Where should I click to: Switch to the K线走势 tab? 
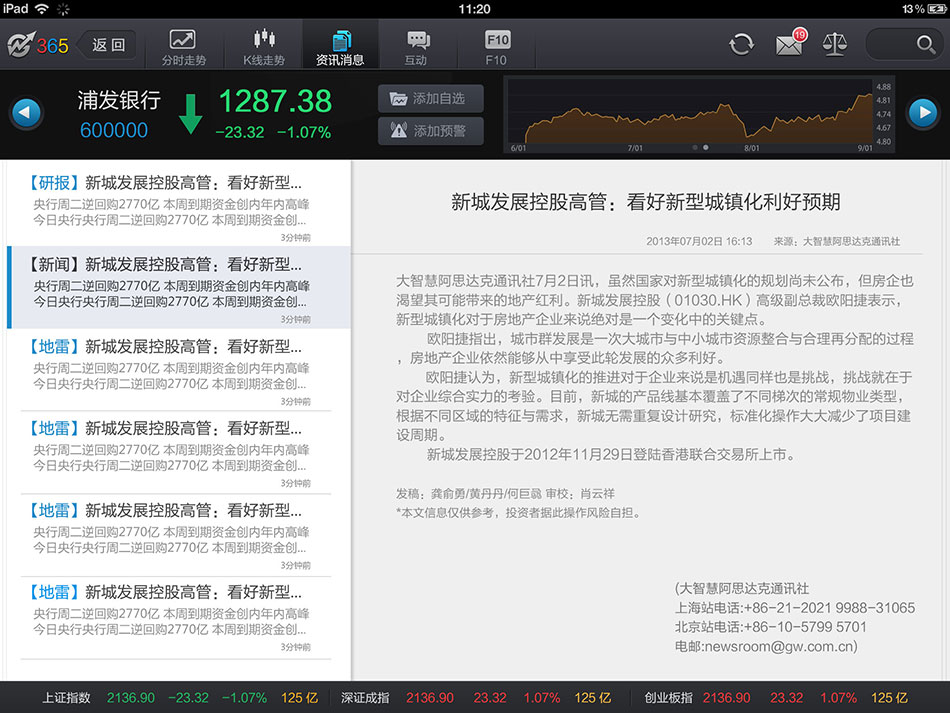pyautogui.click(x=263, y=46)
